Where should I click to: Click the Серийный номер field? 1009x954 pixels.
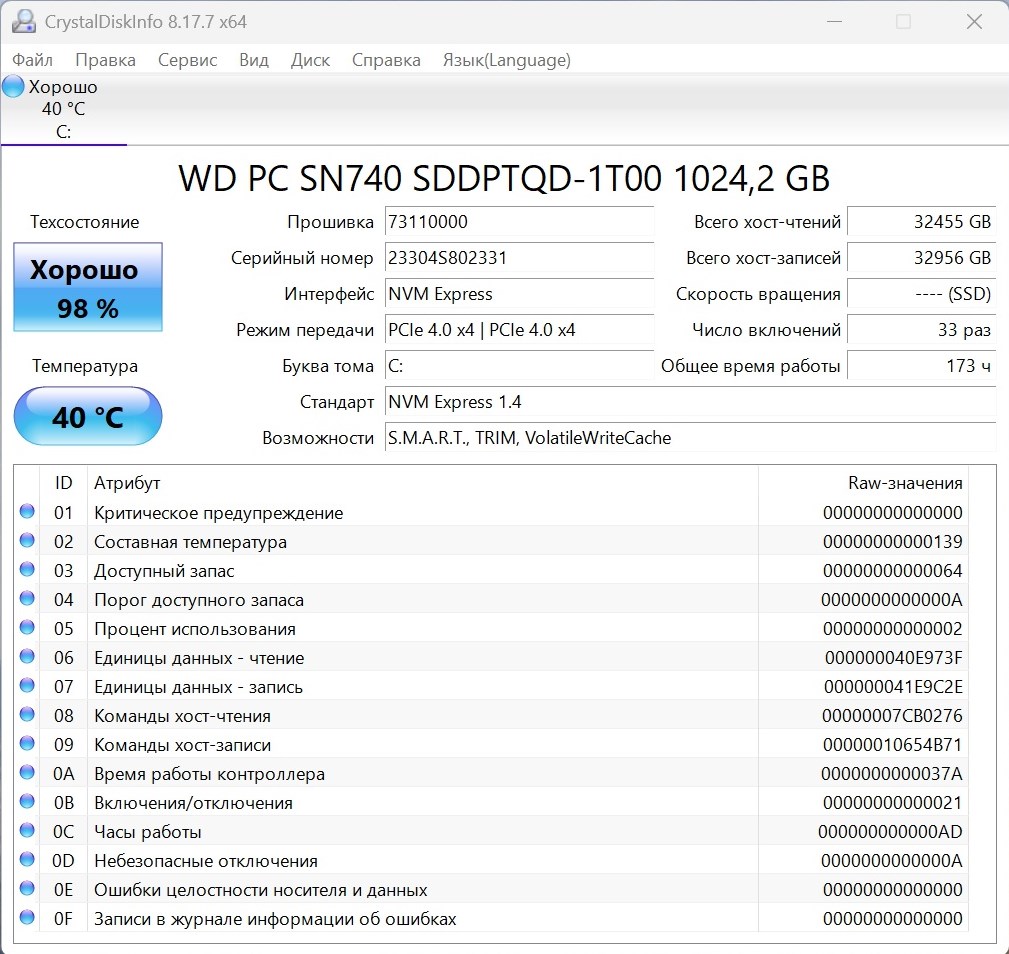(x=519, y=258)
